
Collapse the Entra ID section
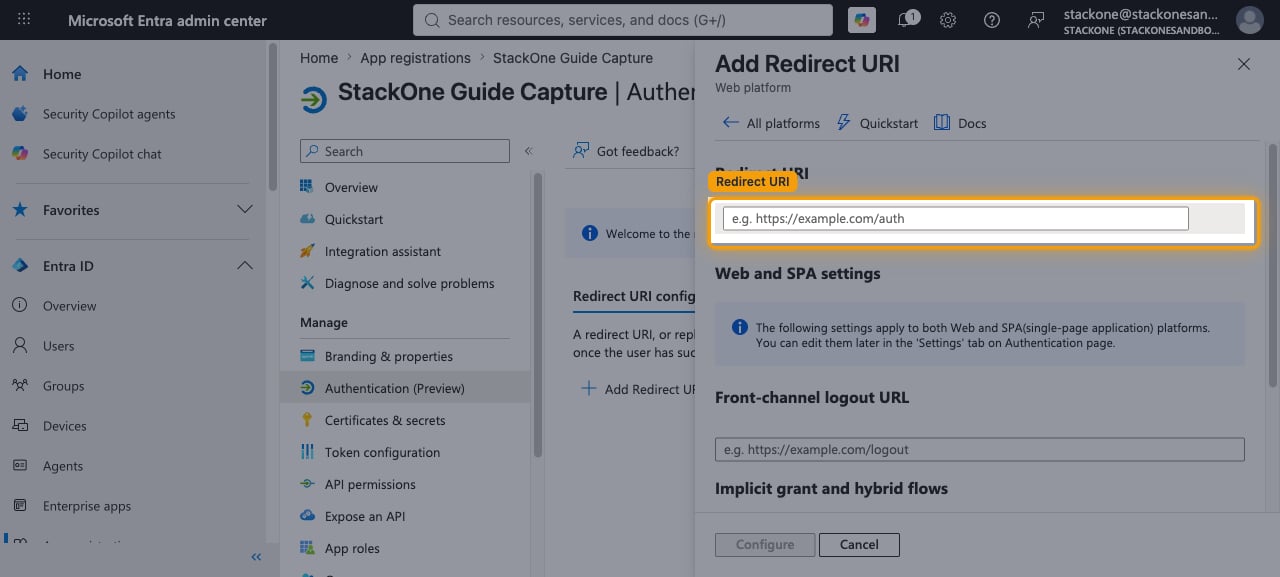click(x=244, y=266)
